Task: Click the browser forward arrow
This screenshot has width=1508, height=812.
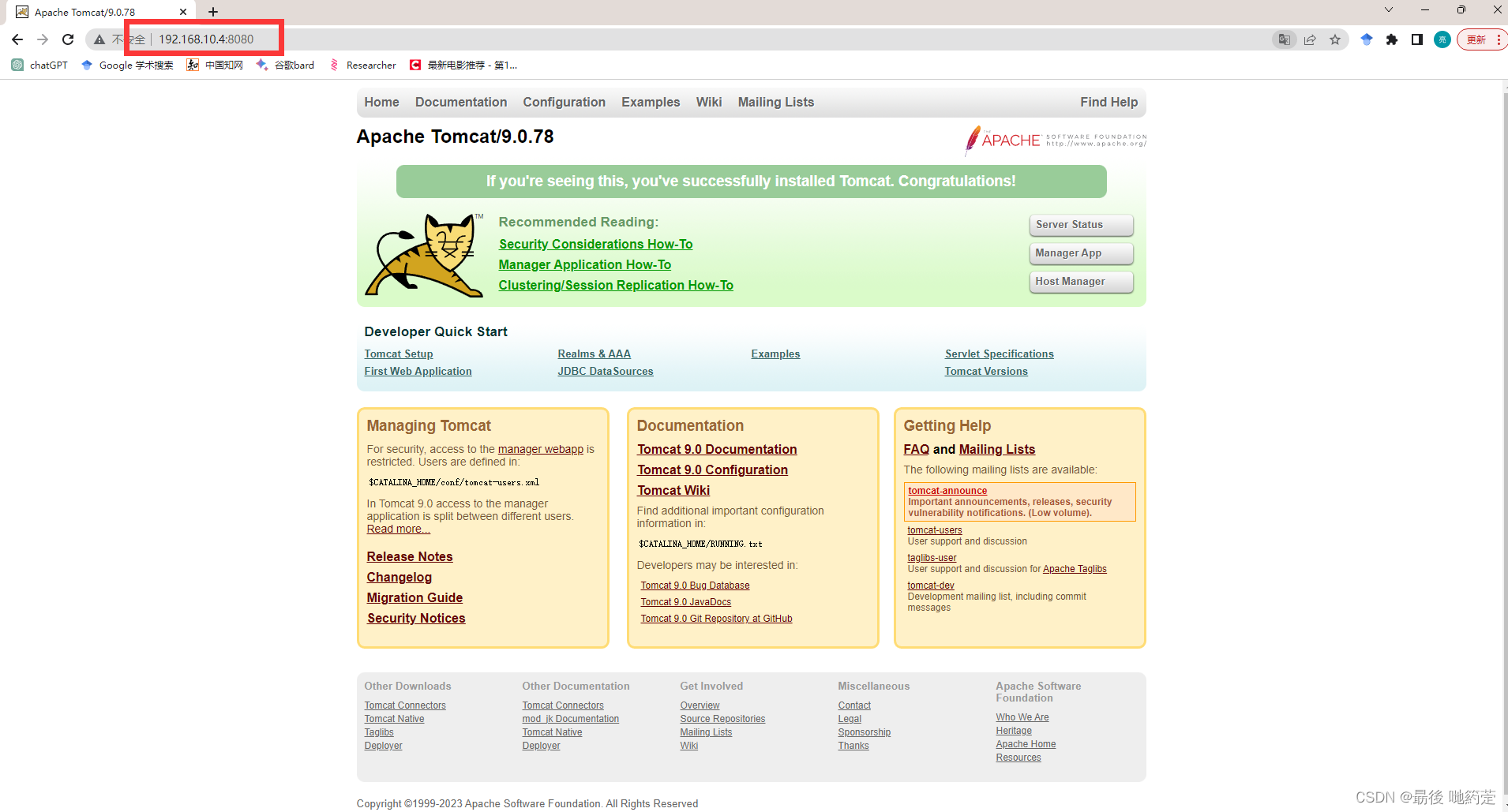Action: [43, 39]
